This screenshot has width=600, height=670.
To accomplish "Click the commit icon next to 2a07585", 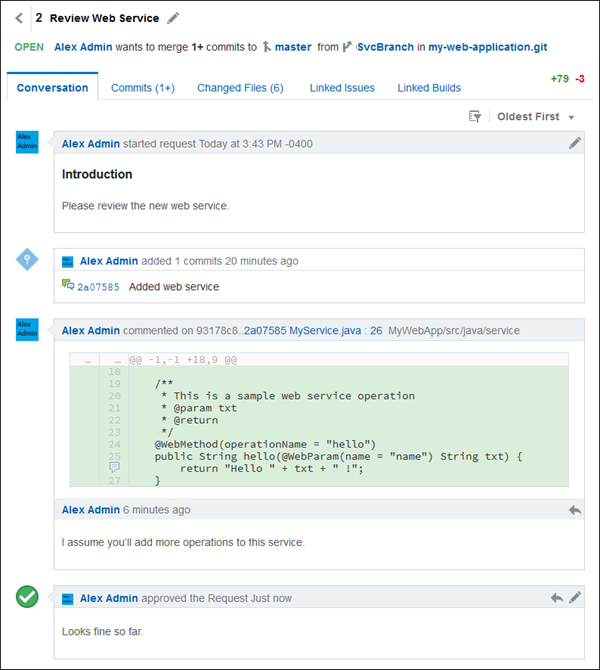I will (x=68, y=286).
